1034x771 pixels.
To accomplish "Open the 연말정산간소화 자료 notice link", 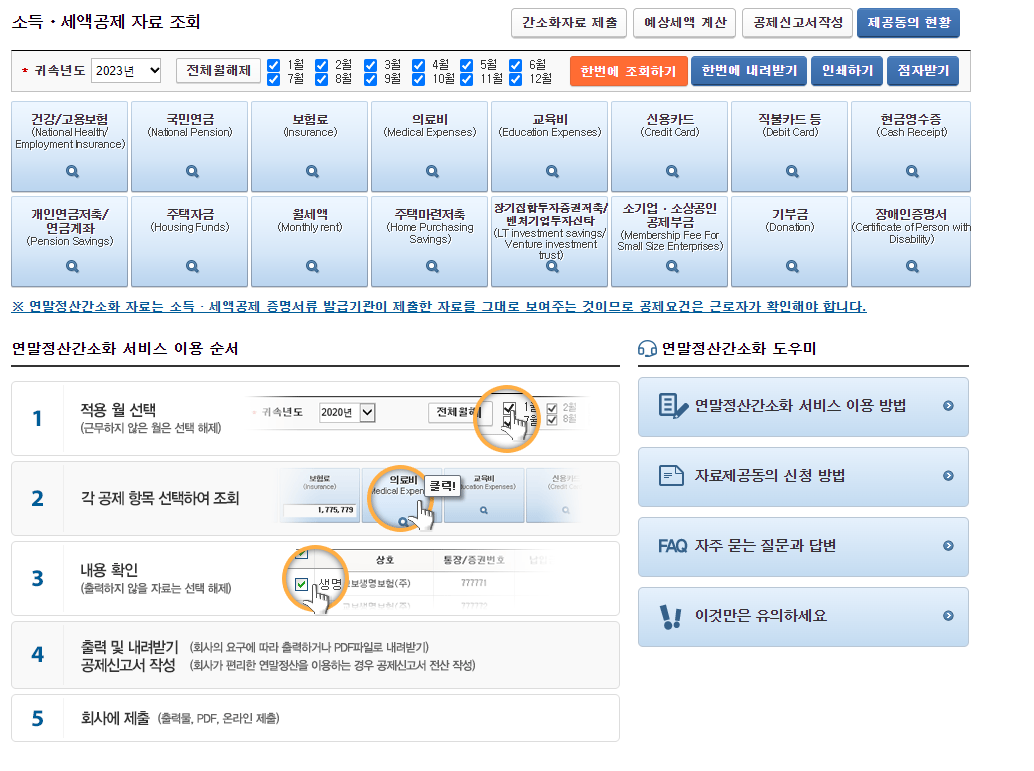I will [x=439, y=307].
